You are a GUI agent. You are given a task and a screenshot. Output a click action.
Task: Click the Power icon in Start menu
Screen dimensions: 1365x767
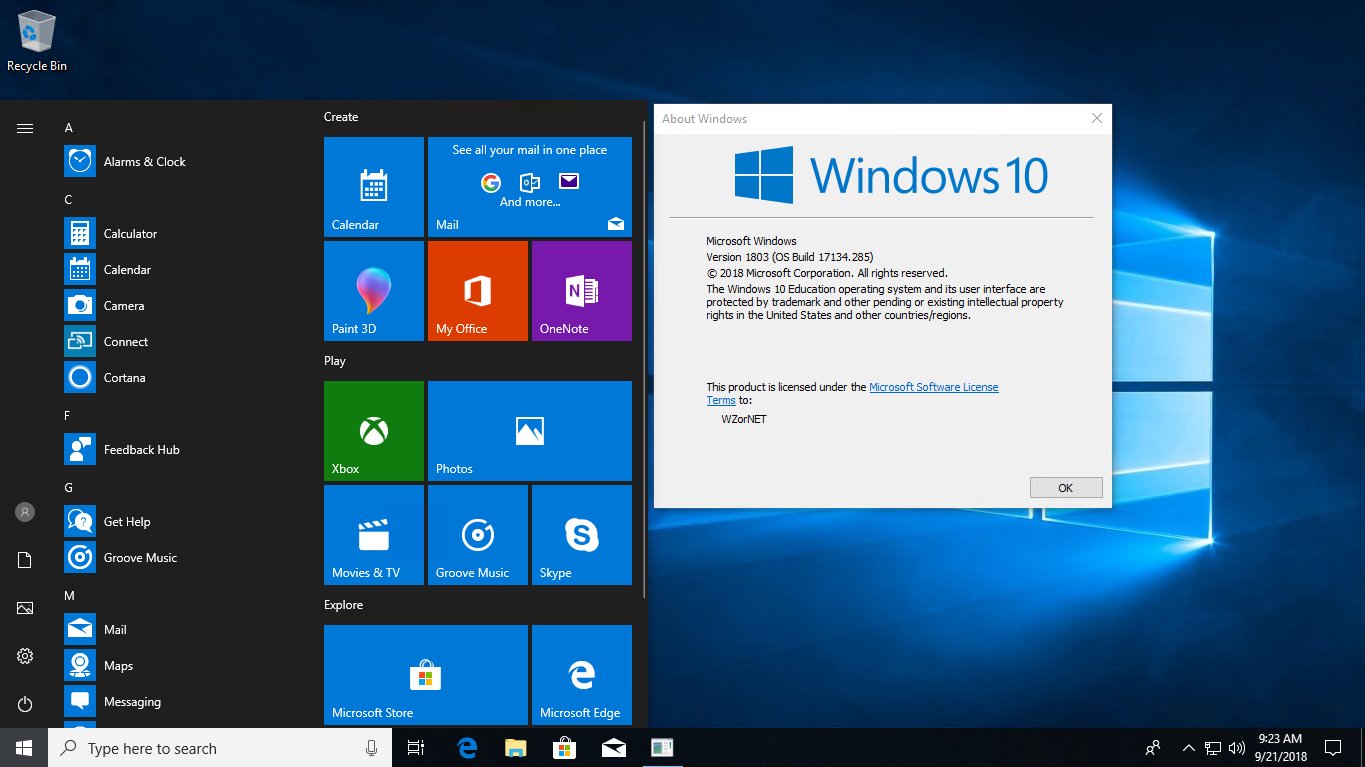pyautogui.click(x=25, y=704)
